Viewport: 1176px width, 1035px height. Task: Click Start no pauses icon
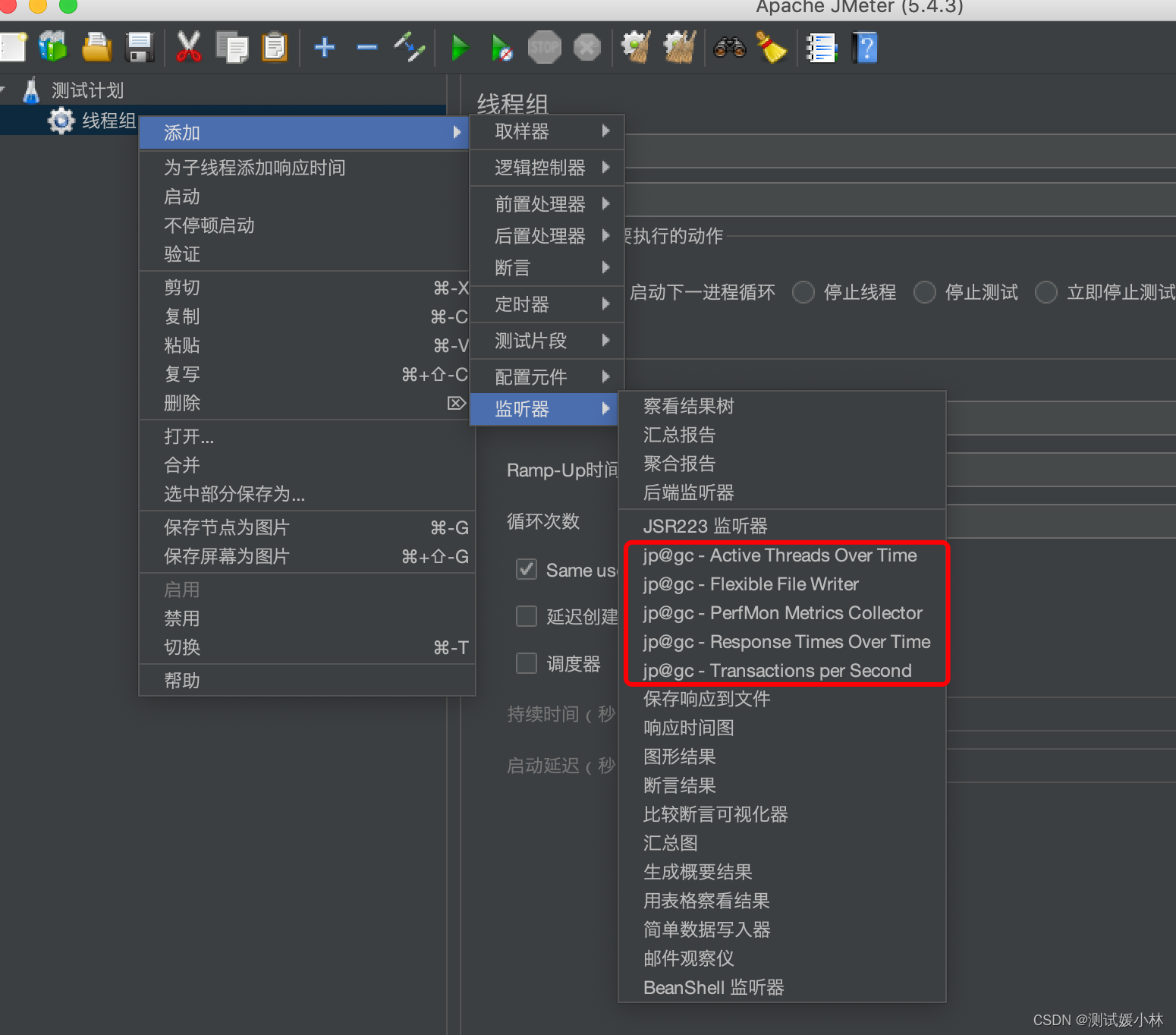click(502, 47)
